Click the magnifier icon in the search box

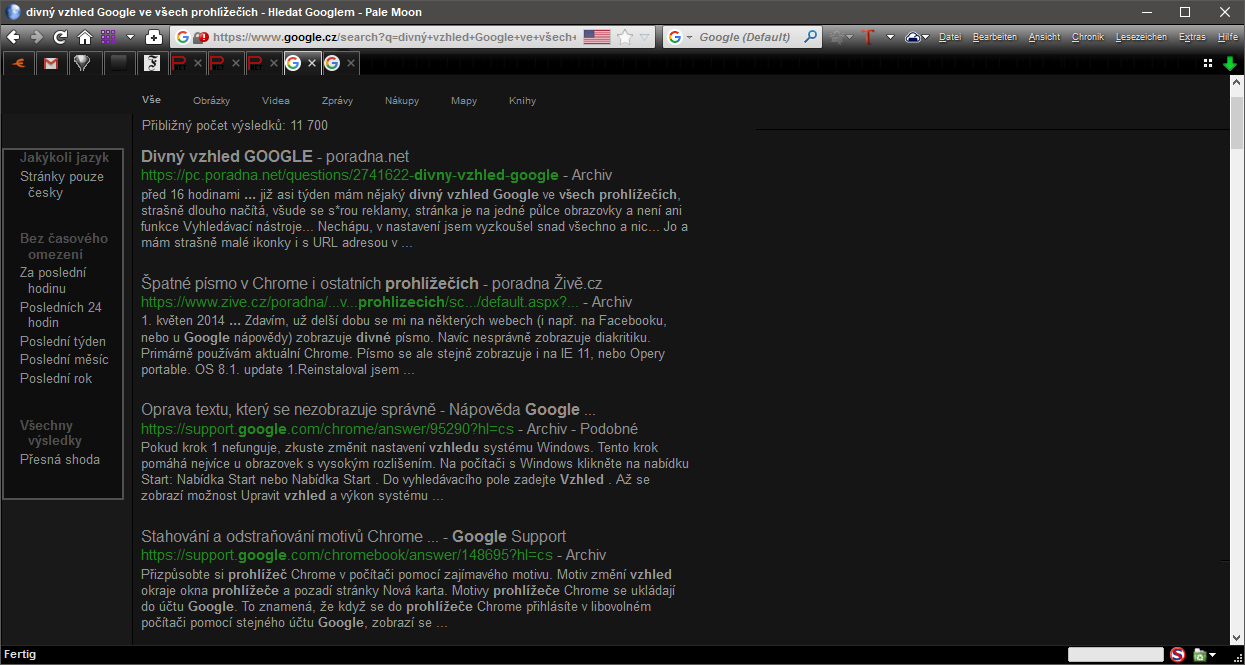pos(811,37)
